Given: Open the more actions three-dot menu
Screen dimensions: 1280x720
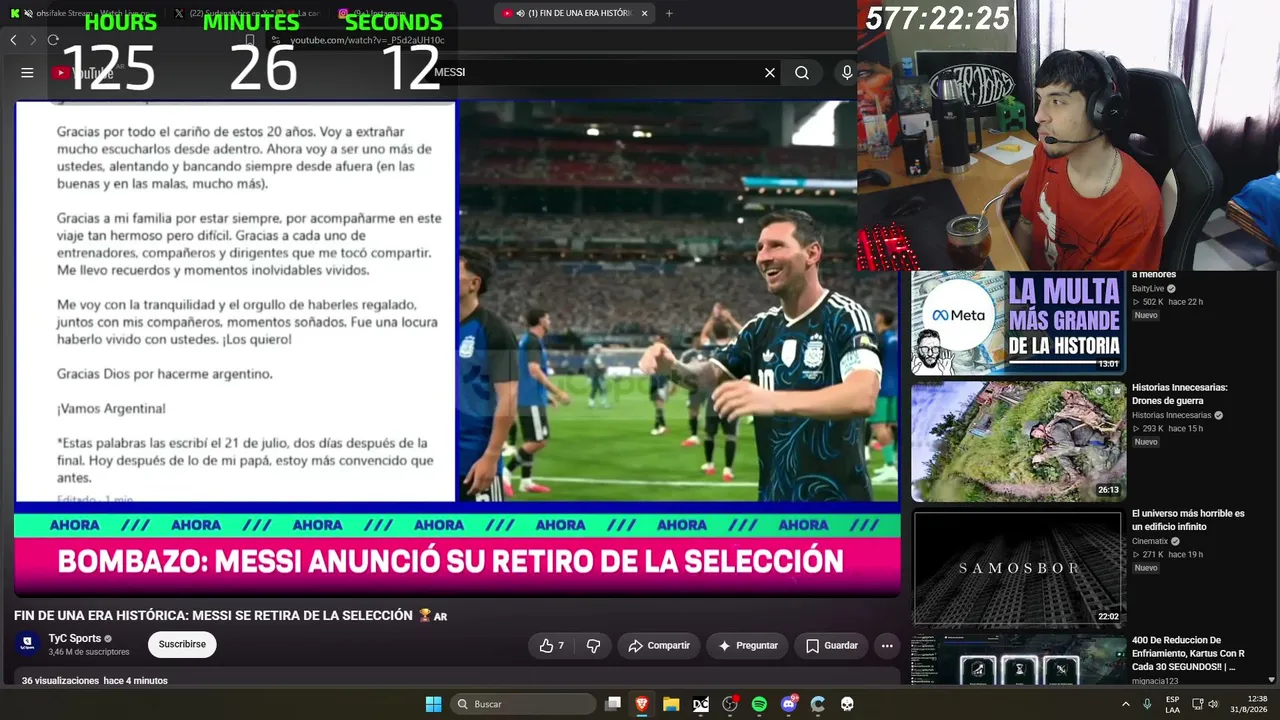Looking at the screenshot, I should pos(887,646).
